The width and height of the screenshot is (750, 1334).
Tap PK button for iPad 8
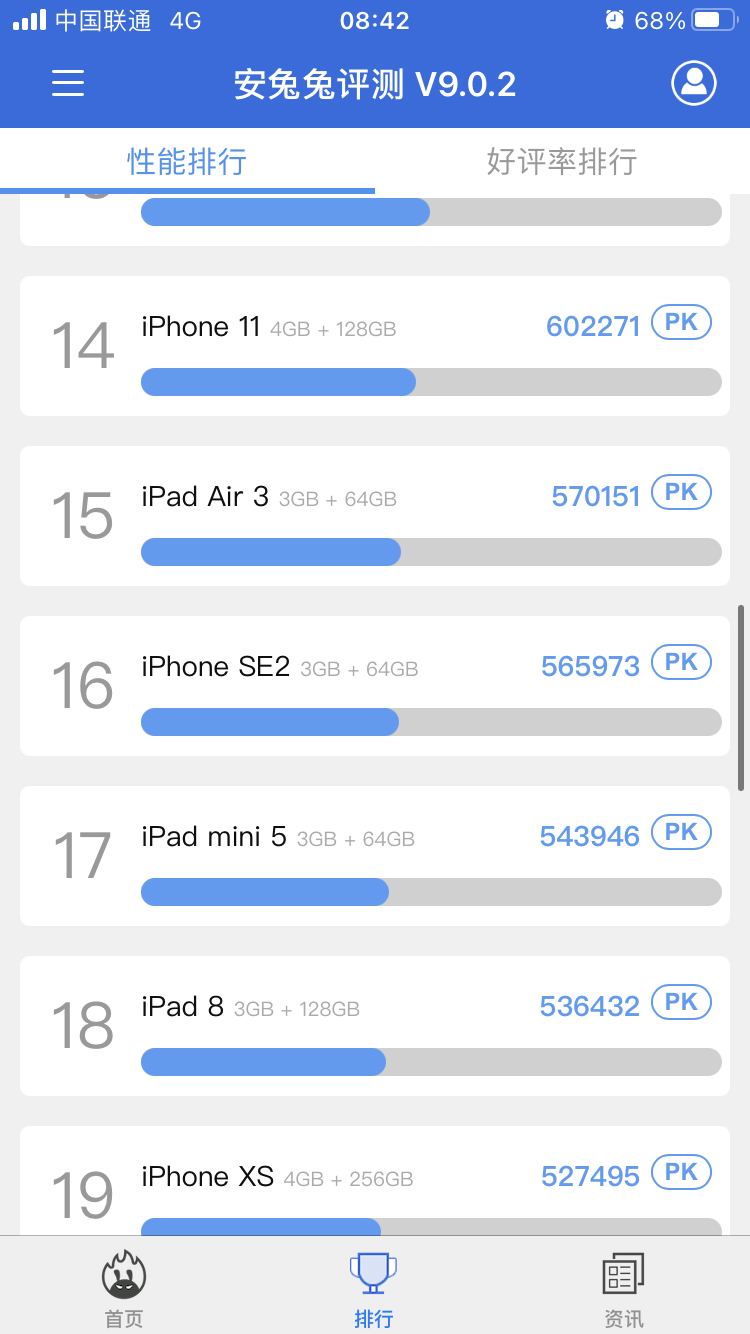(681, 1002)
